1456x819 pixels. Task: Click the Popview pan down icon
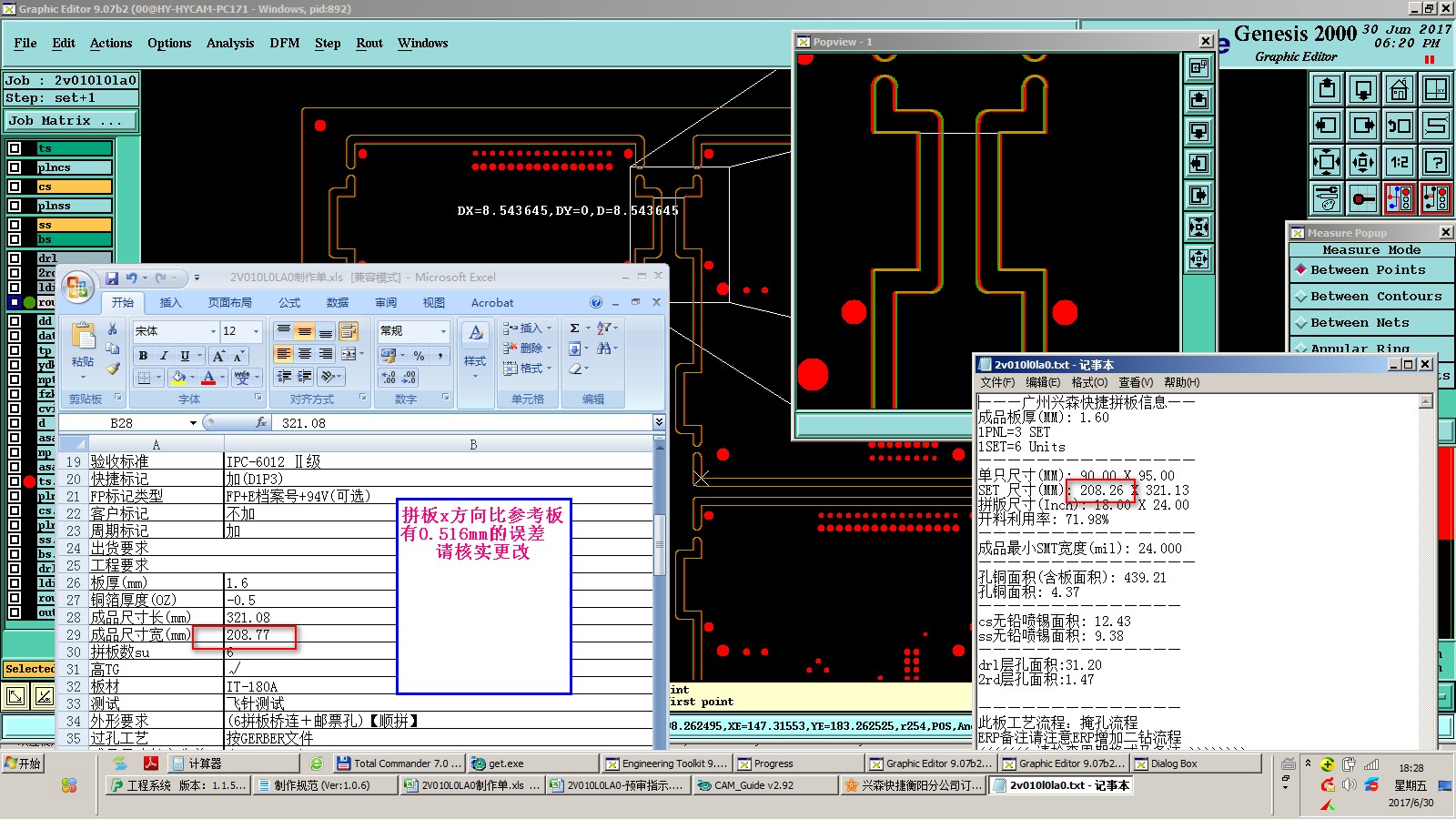[x=1199, y=131]
